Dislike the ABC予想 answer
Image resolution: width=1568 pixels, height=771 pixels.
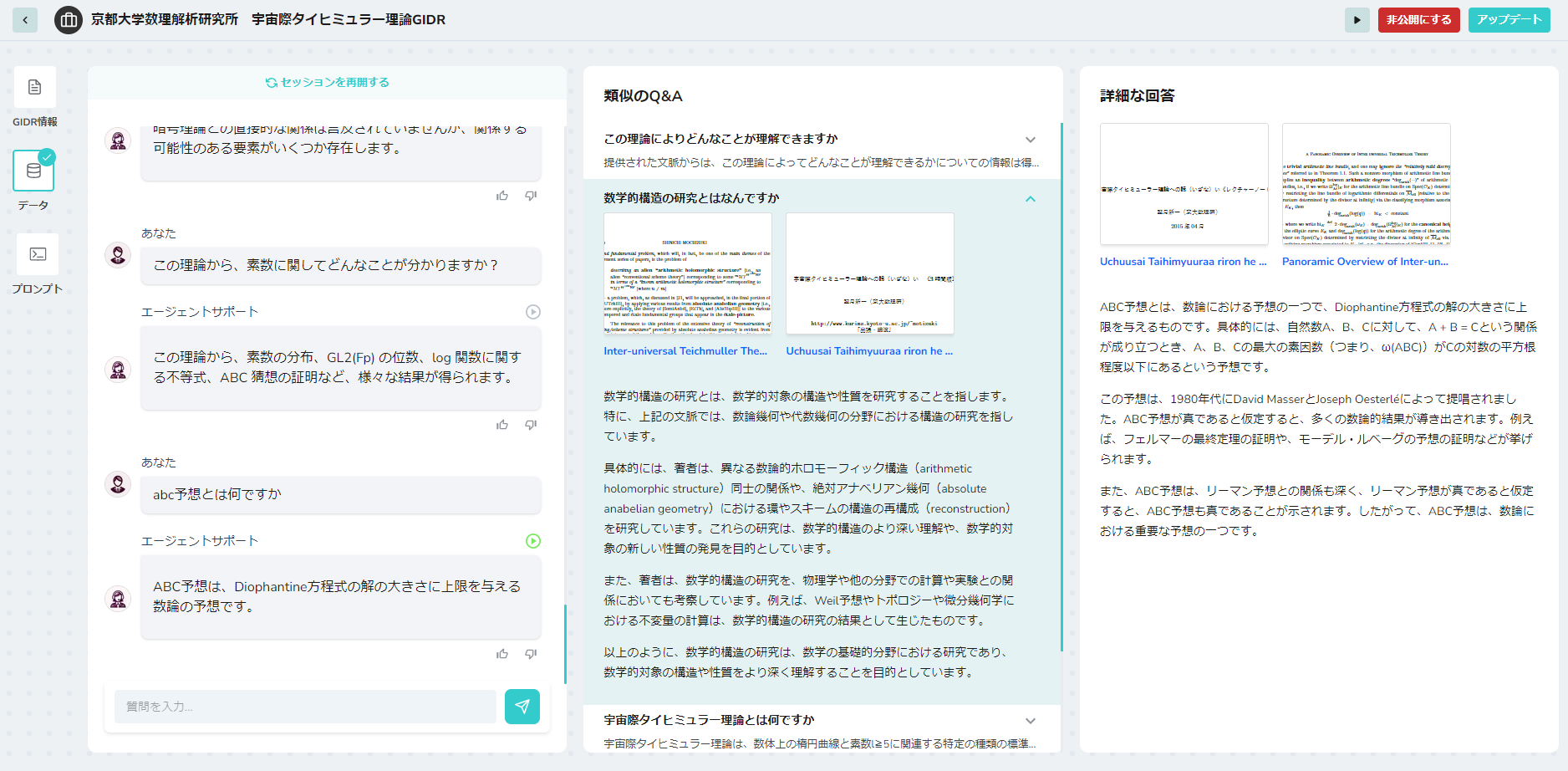[531, 654]
